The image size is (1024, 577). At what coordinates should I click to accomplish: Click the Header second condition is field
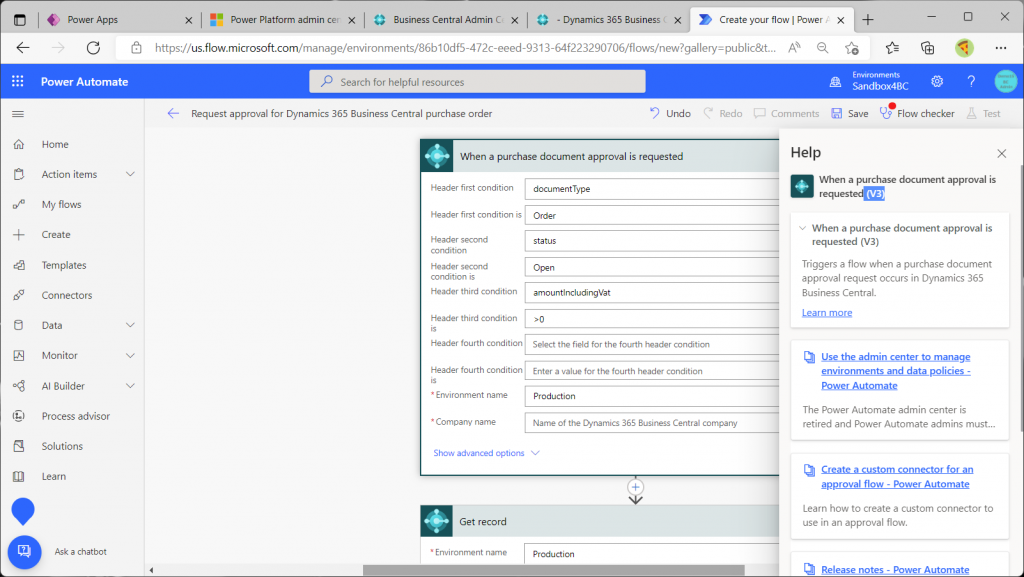pos(652,268)
